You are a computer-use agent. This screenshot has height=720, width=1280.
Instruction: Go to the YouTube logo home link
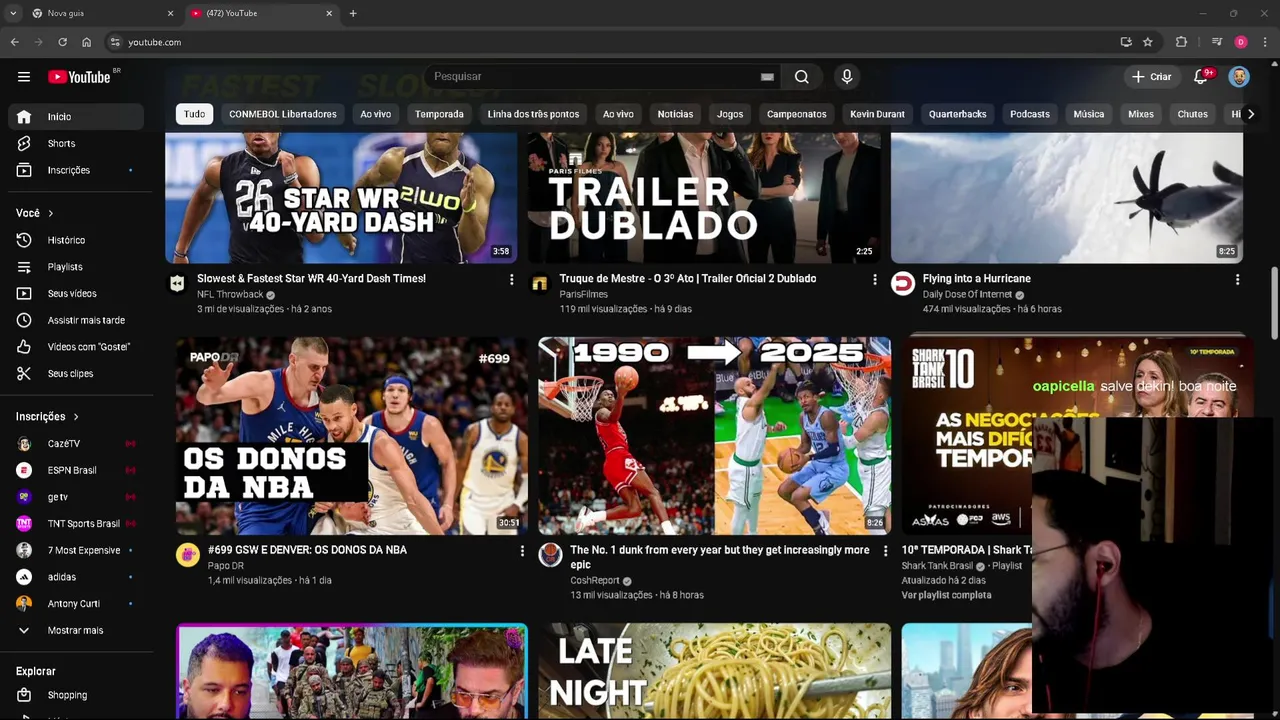79,77
